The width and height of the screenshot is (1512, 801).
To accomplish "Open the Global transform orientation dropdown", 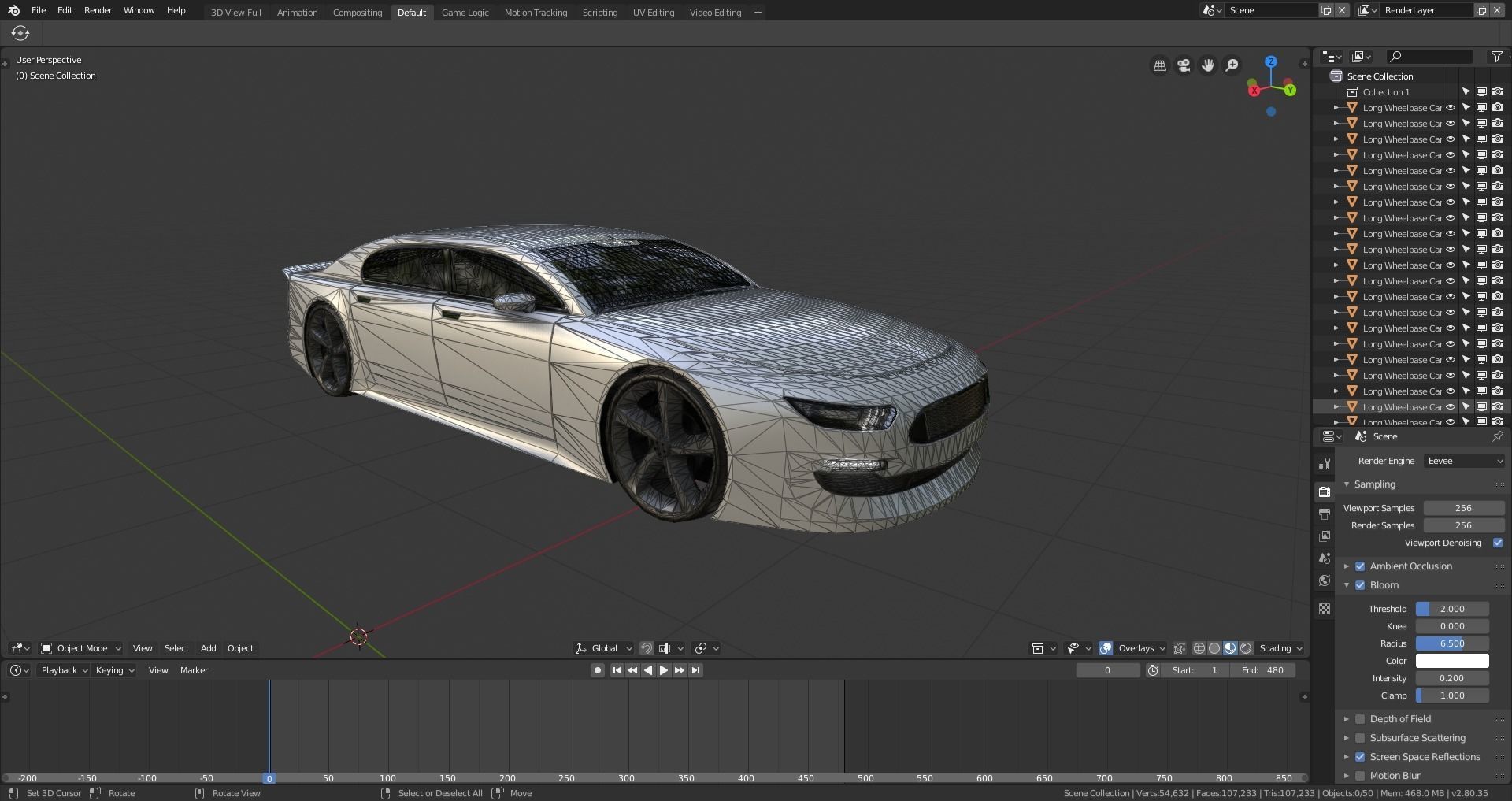I will click(604, 648).
